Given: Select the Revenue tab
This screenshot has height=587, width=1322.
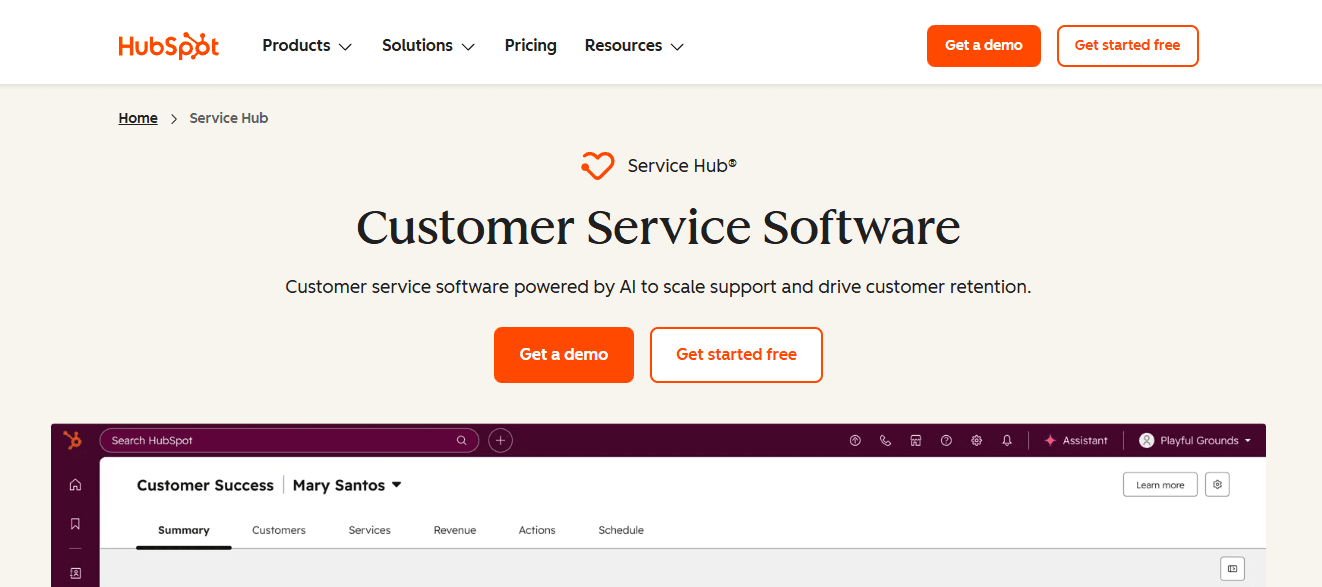Looking at the screenshot, I should (455, 530).
